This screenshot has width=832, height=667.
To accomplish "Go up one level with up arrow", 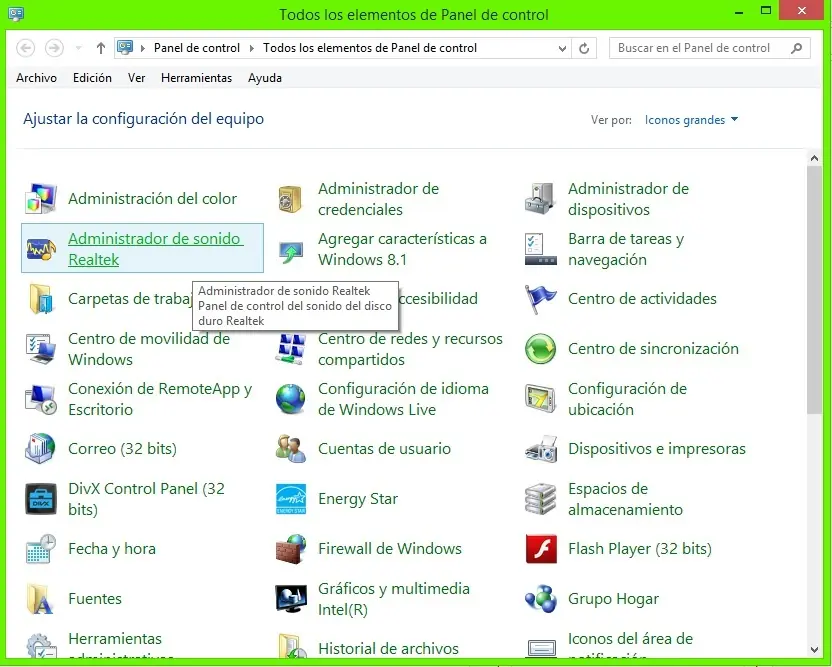I will point(101,48).
